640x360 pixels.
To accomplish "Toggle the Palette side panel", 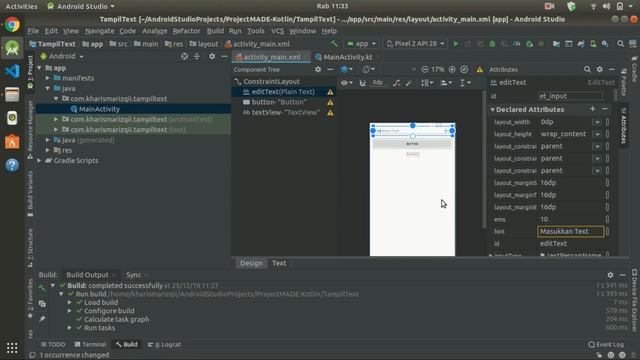I will [624, 82].
